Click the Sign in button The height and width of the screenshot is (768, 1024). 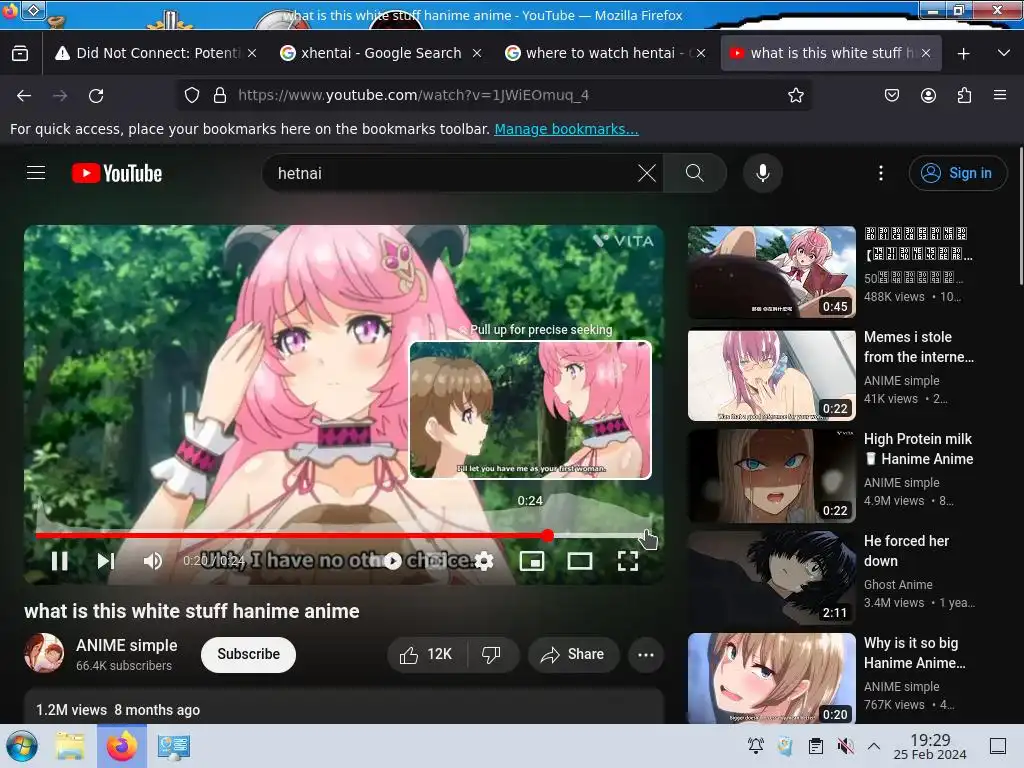coord(957,173)
